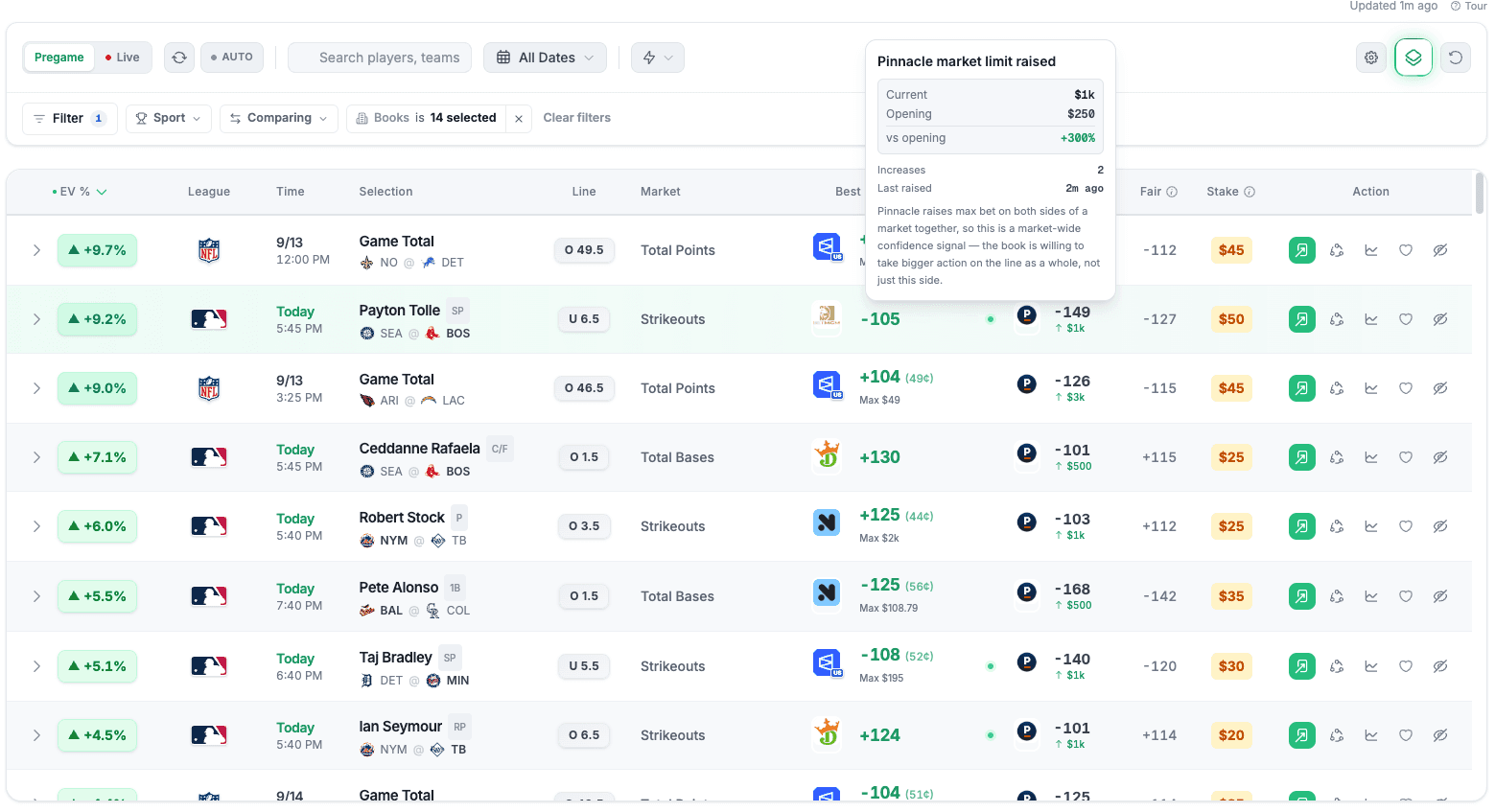Click the refresh arrows icon near AUTO
The width and height of the screenshot is (1495, 812).
tap(179, 58)
